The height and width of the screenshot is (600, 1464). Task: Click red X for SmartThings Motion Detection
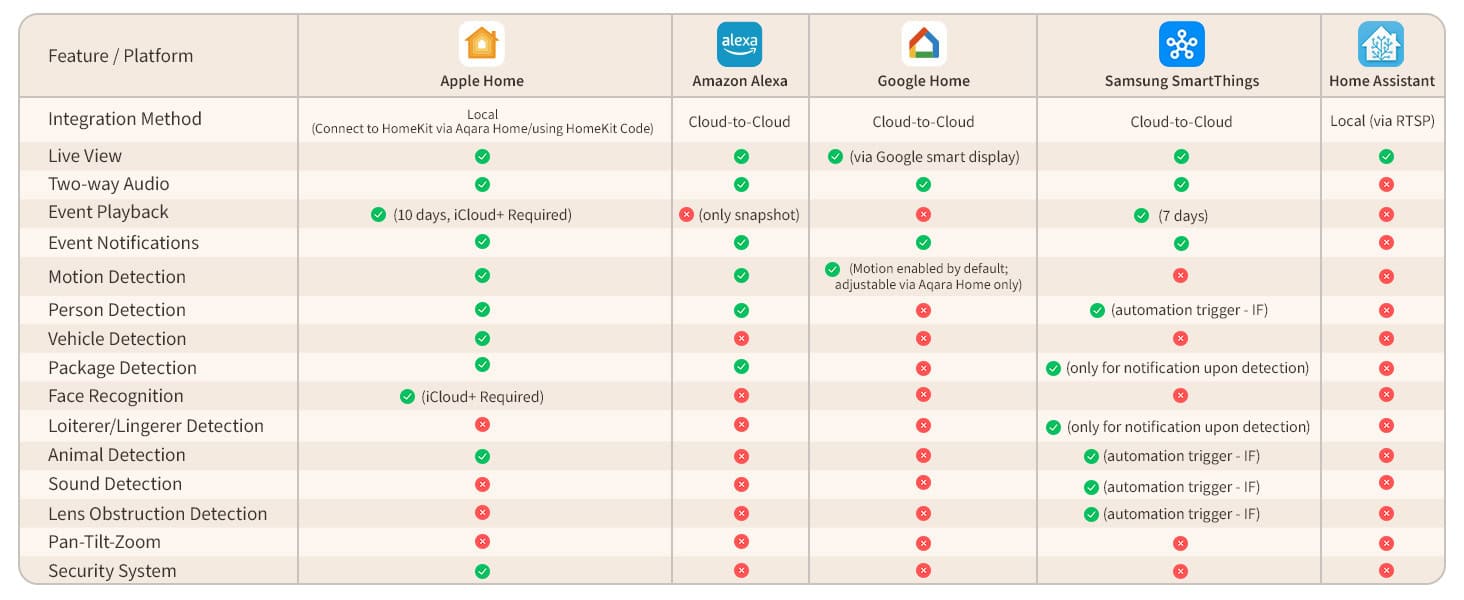point(1181,275)
